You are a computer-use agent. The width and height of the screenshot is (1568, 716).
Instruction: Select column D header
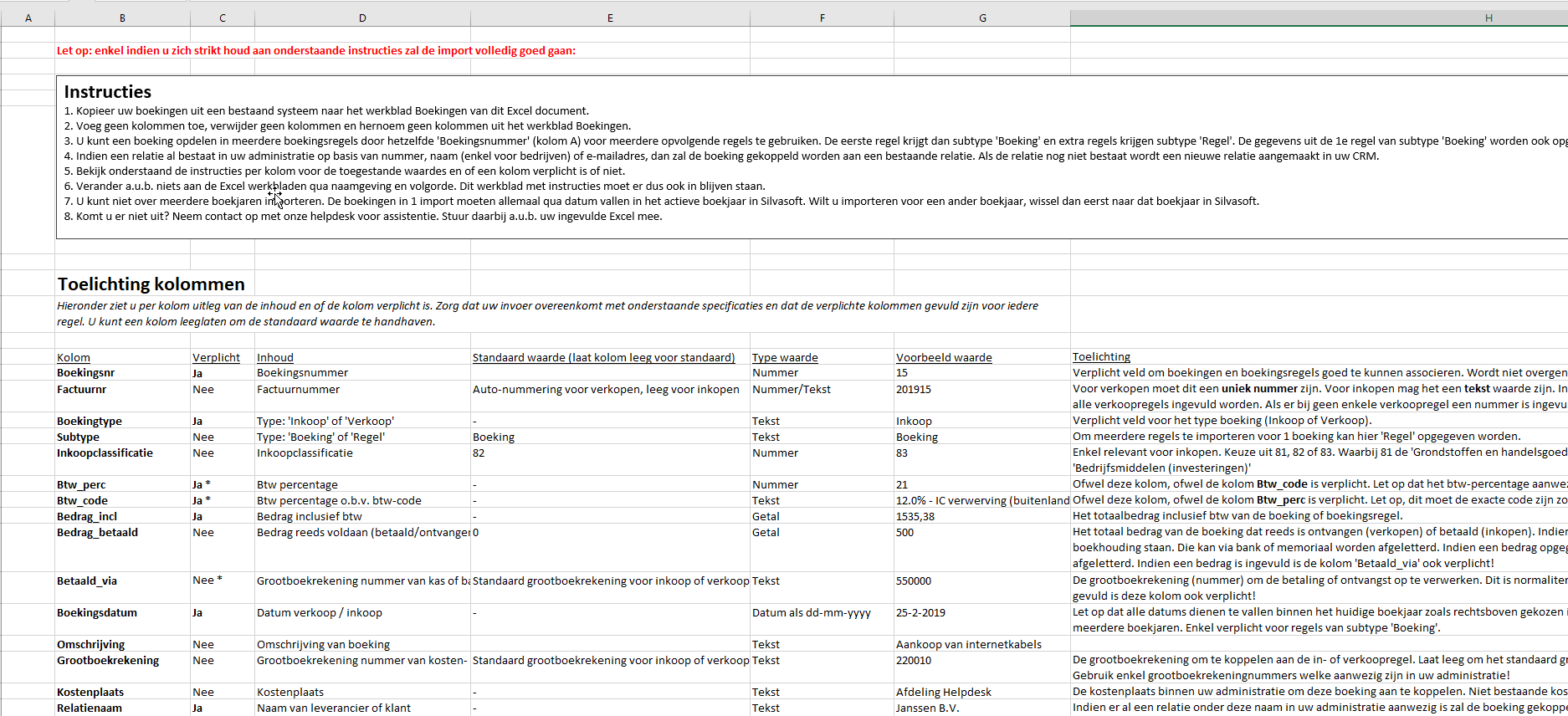pyautogui.click(x=362, y=18)
